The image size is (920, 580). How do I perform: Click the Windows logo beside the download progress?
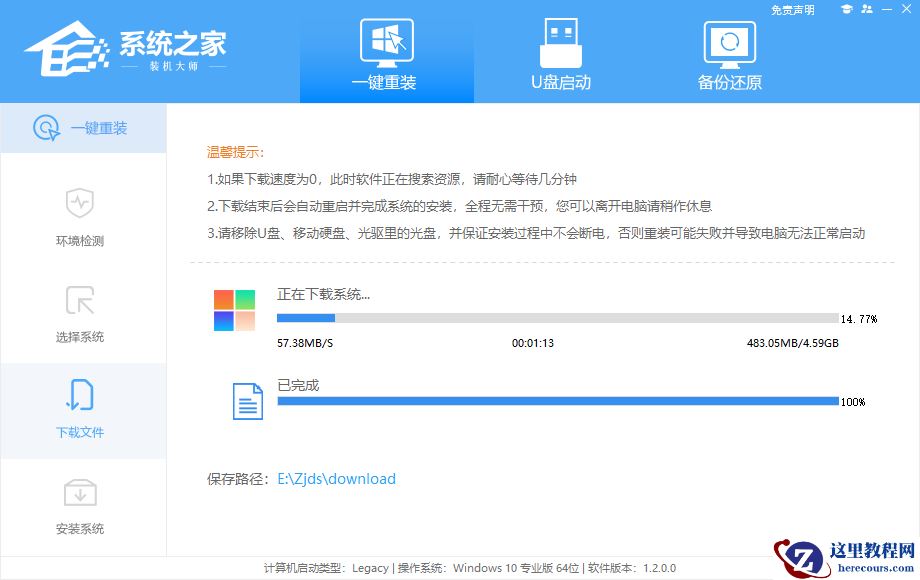(233, 310)
